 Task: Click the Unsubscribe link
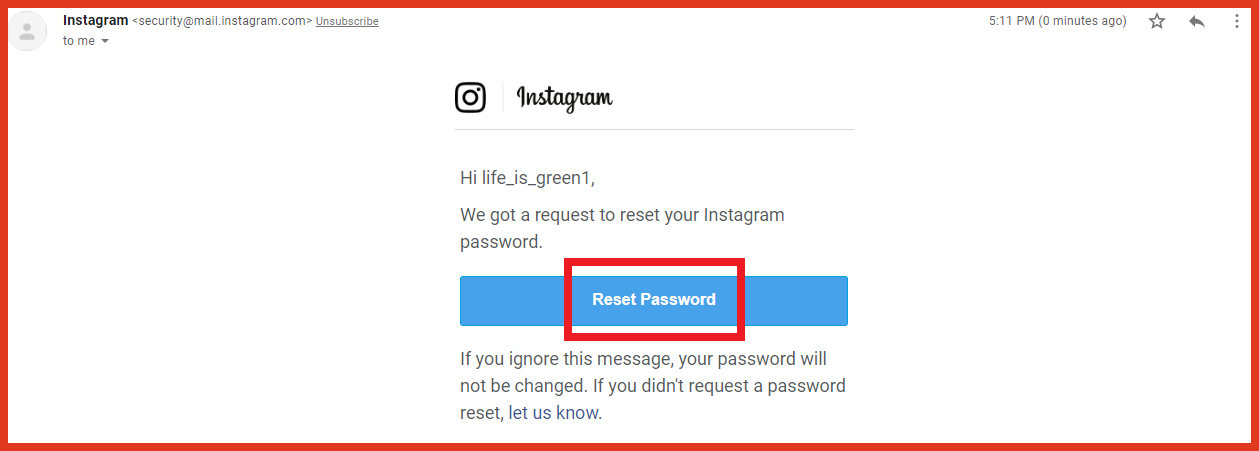(x=347, y=22)
